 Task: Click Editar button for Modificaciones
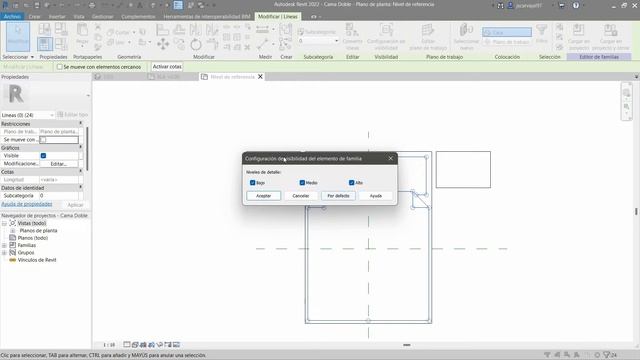click(59, 164)
